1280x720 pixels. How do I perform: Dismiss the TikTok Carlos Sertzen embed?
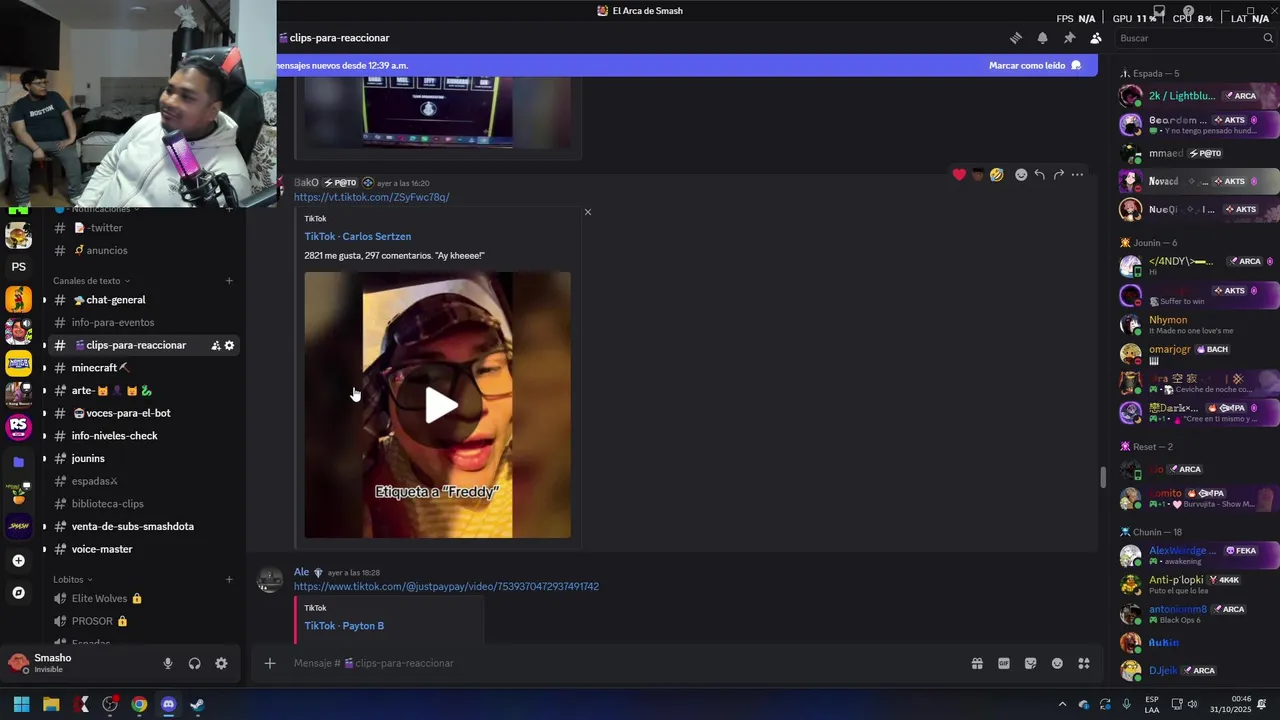(587, 212)
